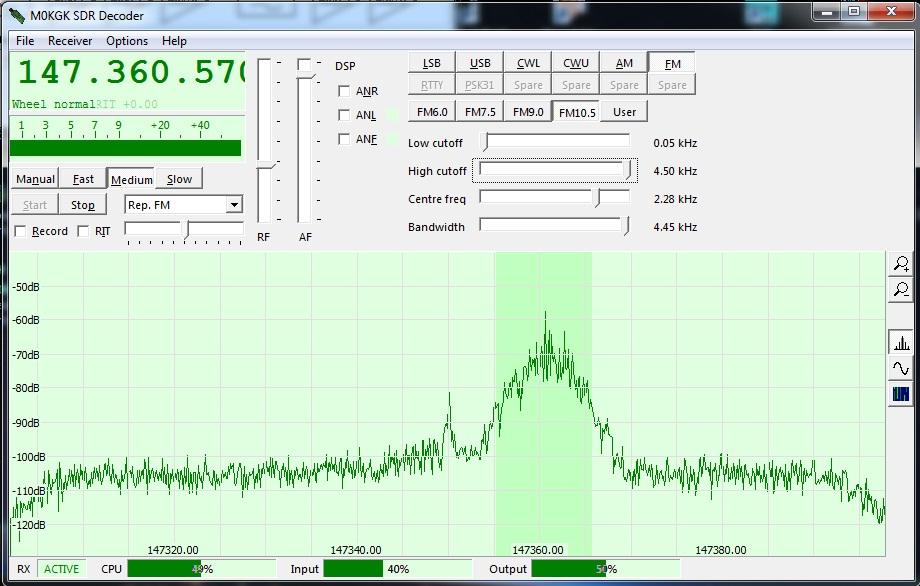Choose the FM9.0 filter
This screenshot has width=920, height=586.
pos(528,112)
